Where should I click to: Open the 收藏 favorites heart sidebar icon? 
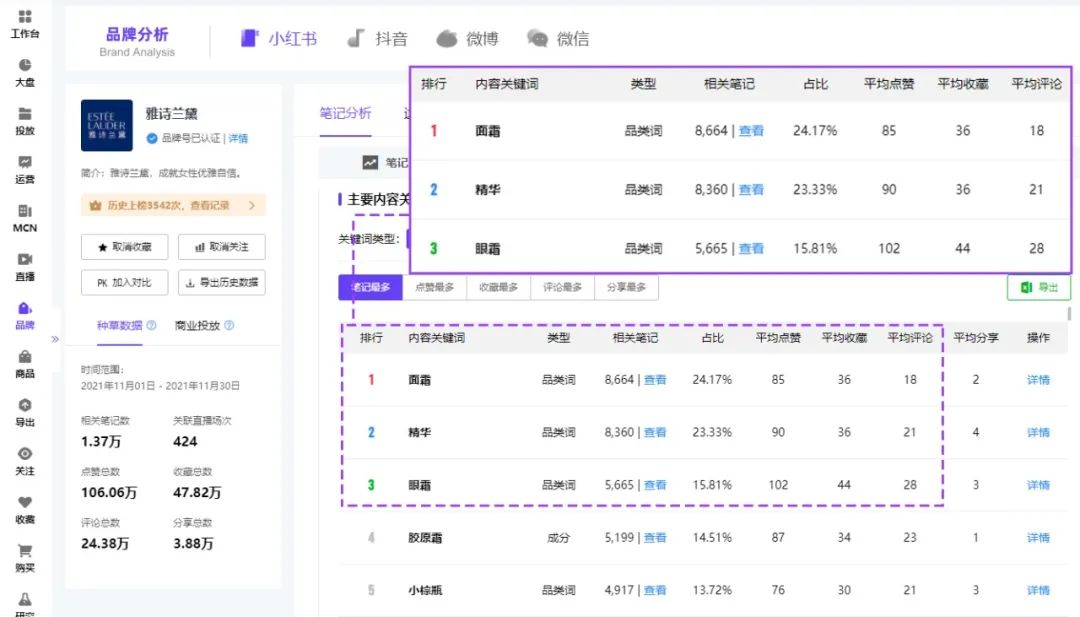click(x=25, y=502)
